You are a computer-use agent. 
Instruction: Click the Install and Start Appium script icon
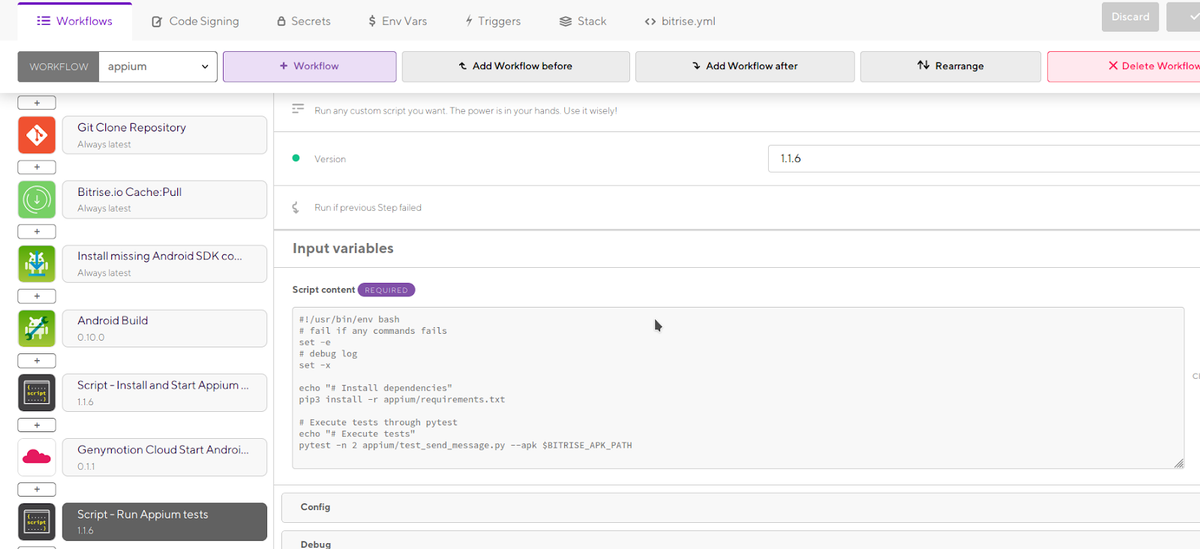(x=36, y=392)
